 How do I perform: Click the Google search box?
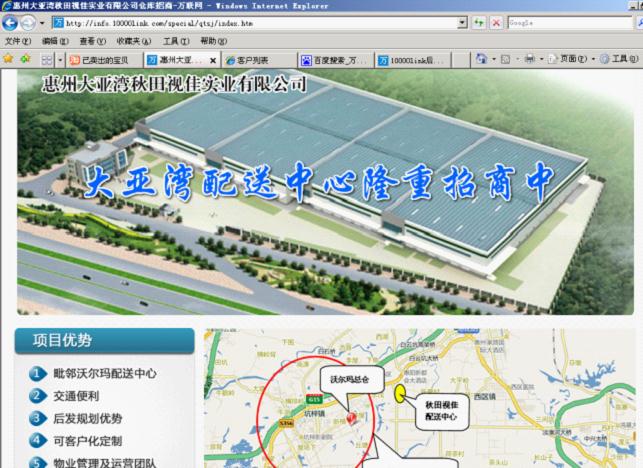[570, 23]
